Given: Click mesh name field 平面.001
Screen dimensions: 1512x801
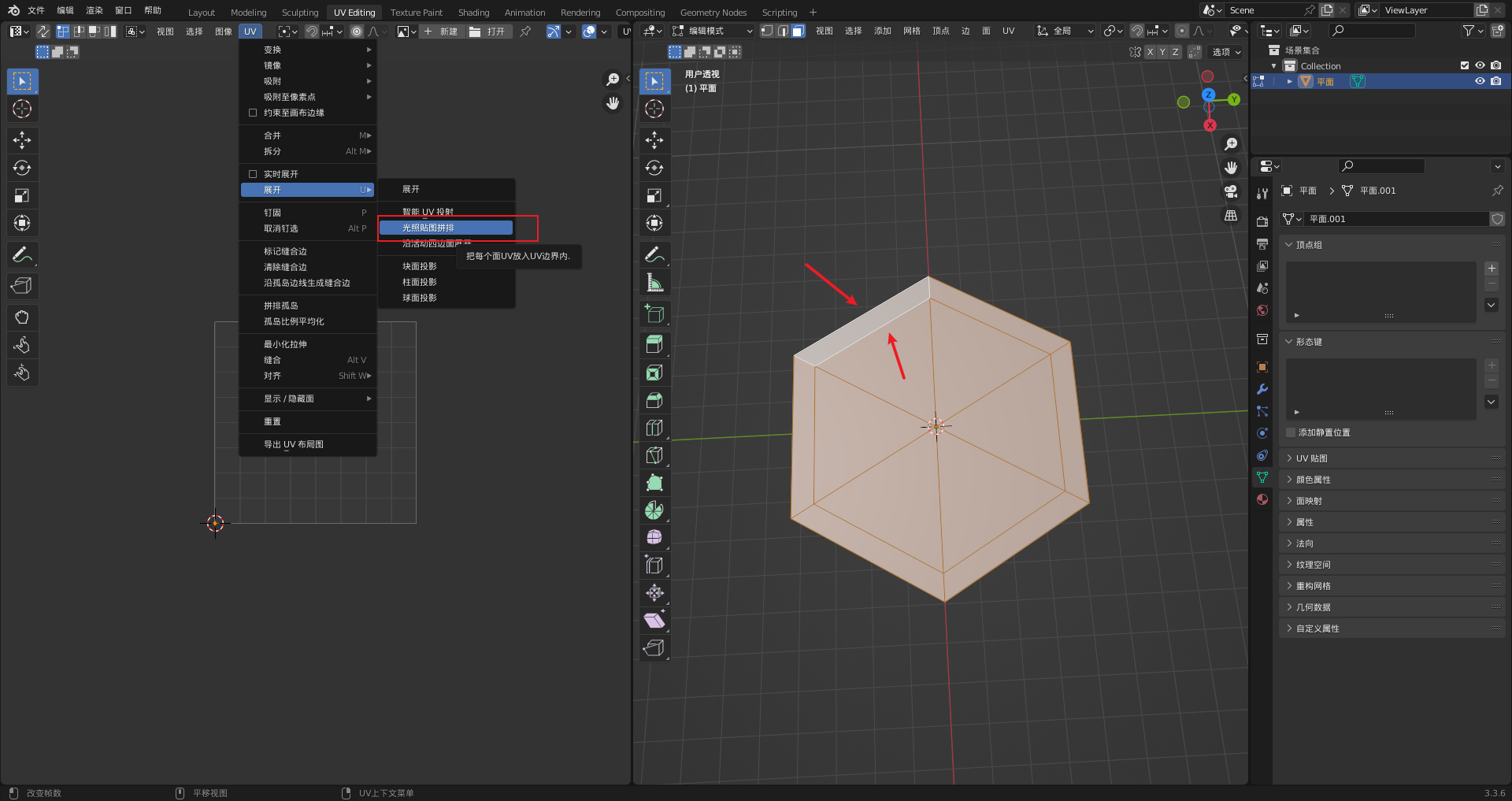Looking at the screenshot, I should (x=1396, y=219).
